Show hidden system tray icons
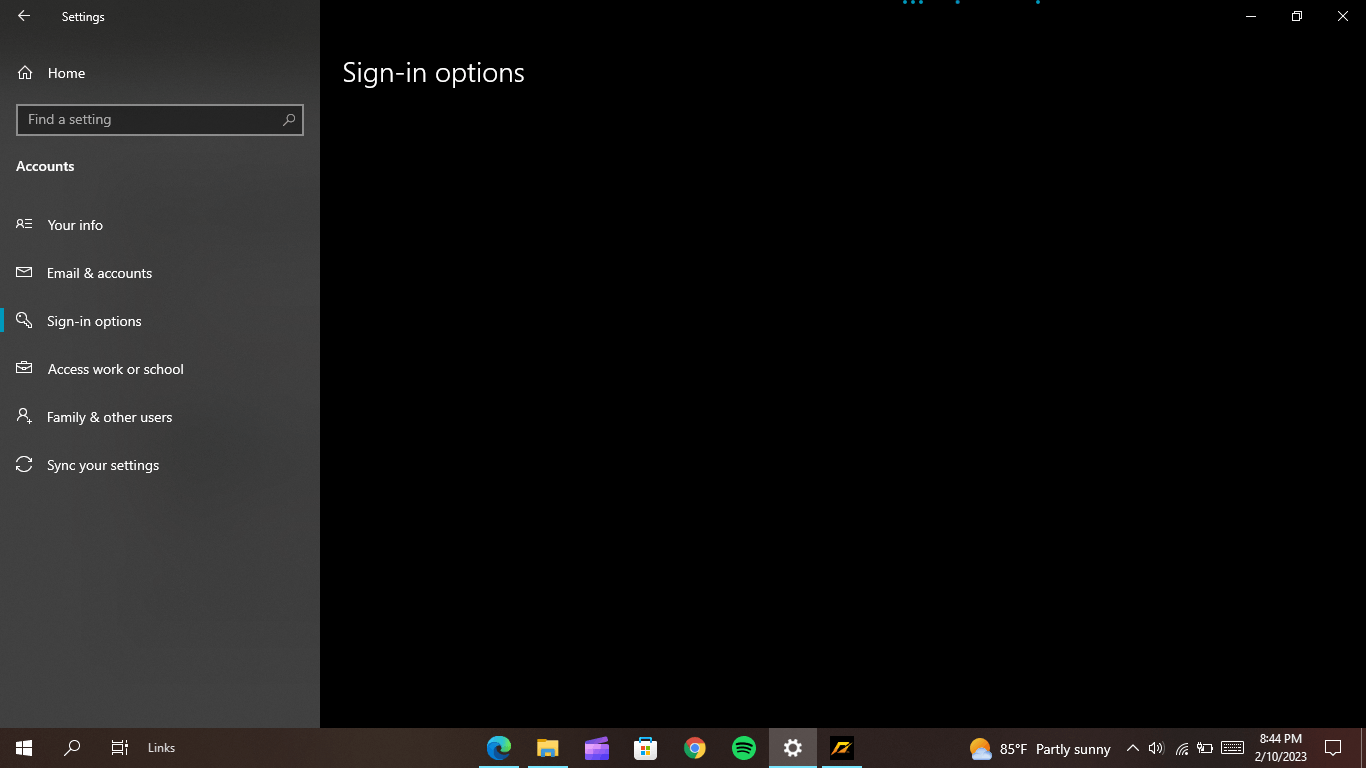 pos(1133,748)
